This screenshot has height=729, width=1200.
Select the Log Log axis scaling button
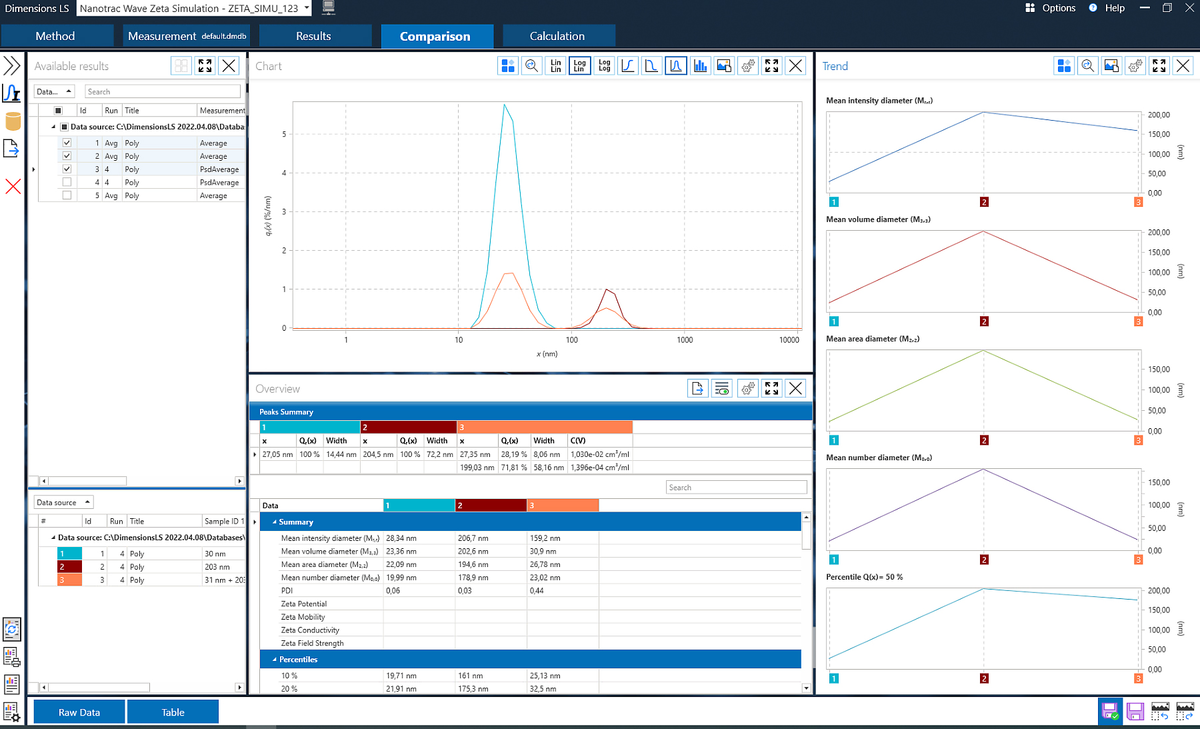603,66
